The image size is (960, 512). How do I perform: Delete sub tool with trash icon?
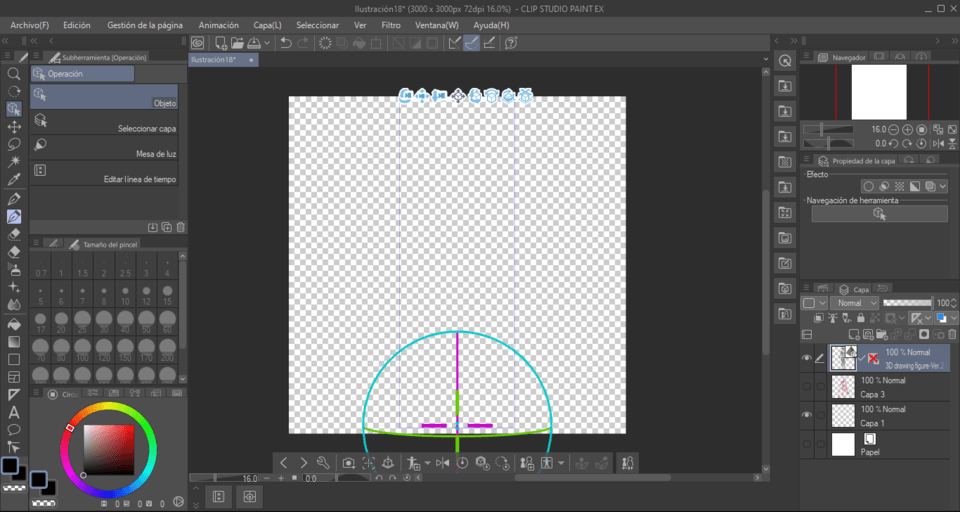click(181, 227)
